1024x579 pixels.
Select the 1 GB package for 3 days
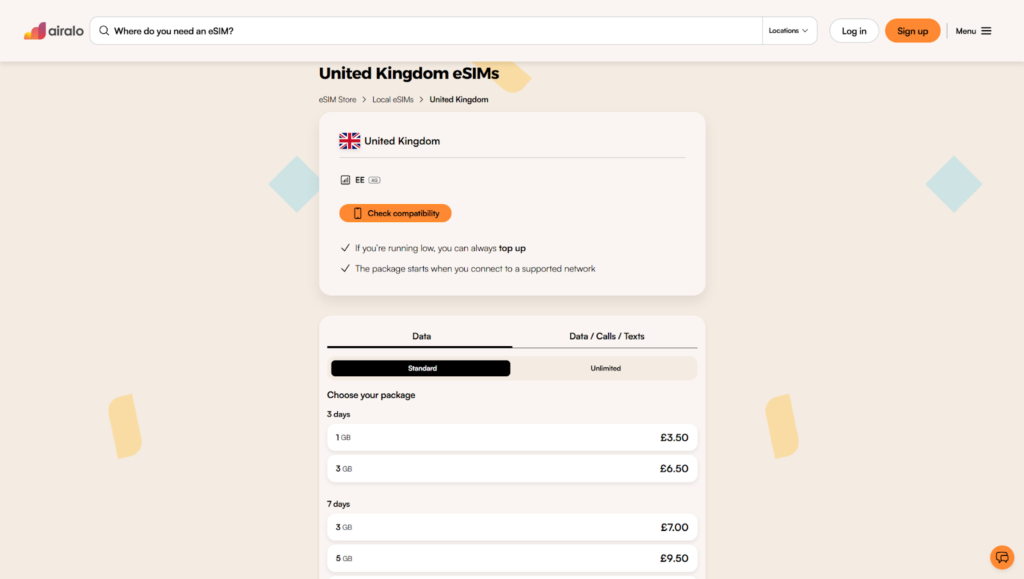[x=512, y=437]
